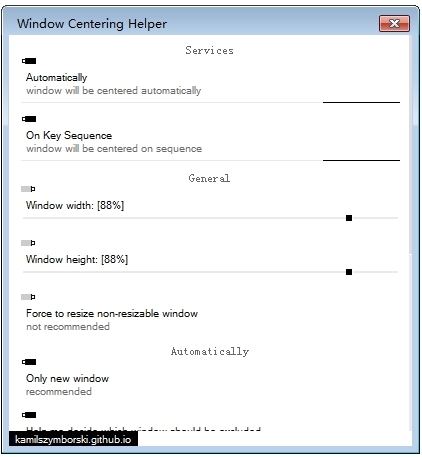Click the Automatically service label
This screenshot has height=457, width=422.
tap(57, 77)
